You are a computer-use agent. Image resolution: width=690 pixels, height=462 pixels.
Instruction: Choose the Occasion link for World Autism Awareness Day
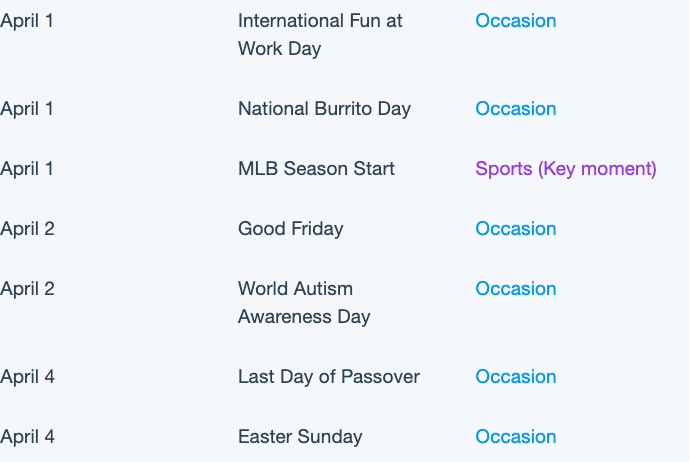516,289
